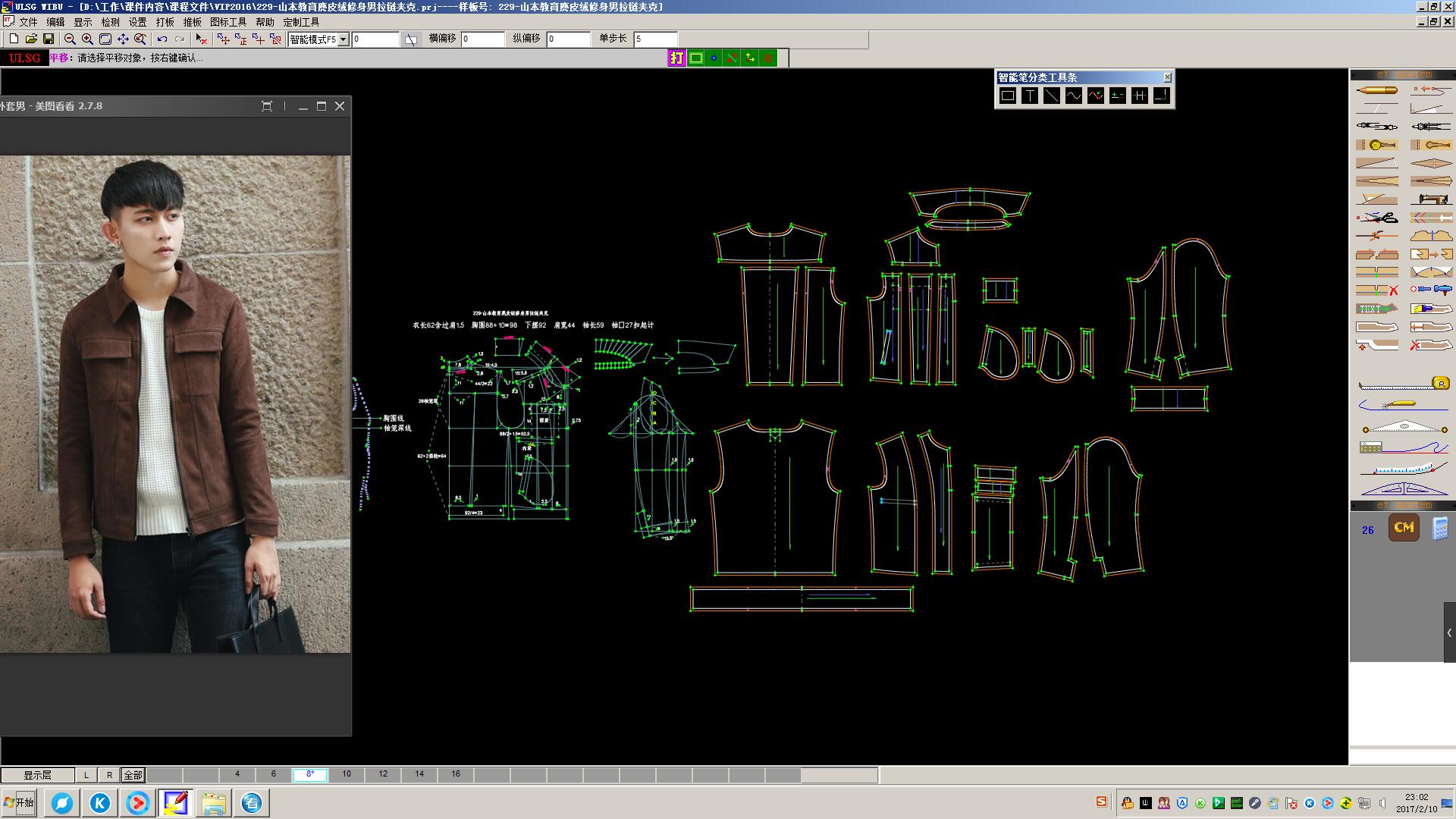Image resolution: width=1456 pixels, height=819 pixels.
Task: Select the tape measure tool
Action: click(x=1404, y=384)
